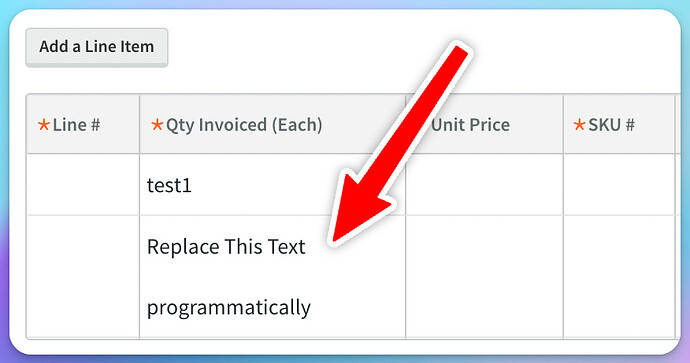Focus the Unit Price cell in second row
This screenshot has width=690, height=363.
point(484,277)
